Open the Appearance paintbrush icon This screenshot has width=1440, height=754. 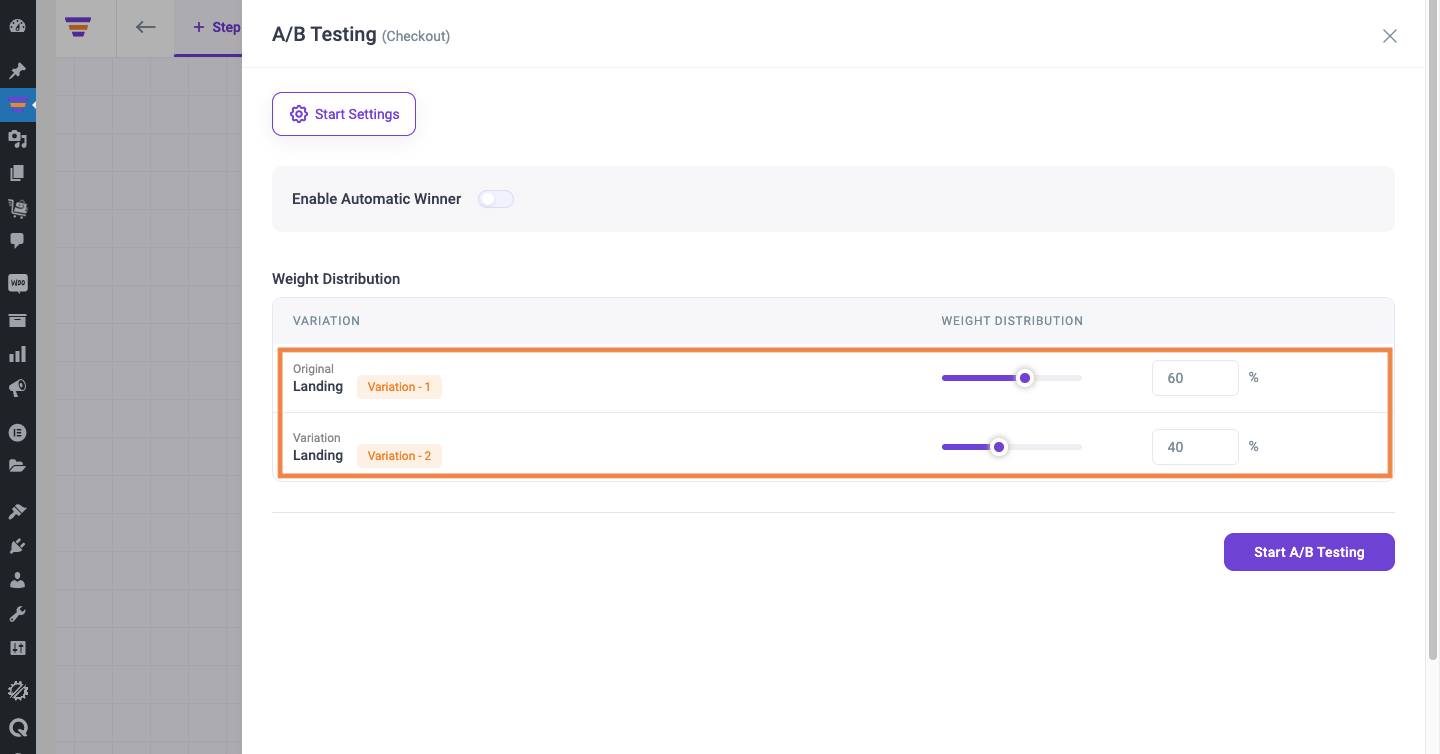[x=17, y=511]
